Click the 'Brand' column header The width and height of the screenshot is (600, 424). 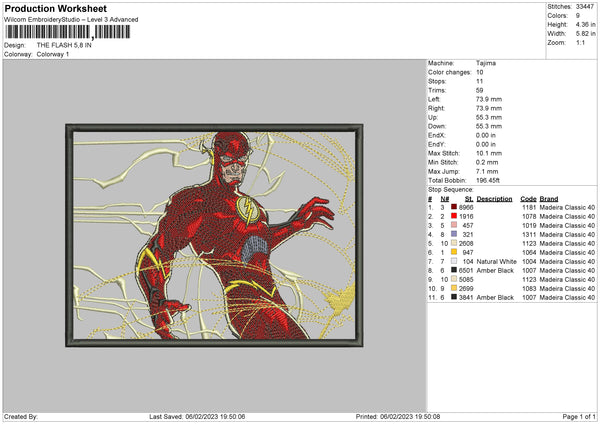coord(549,199)
